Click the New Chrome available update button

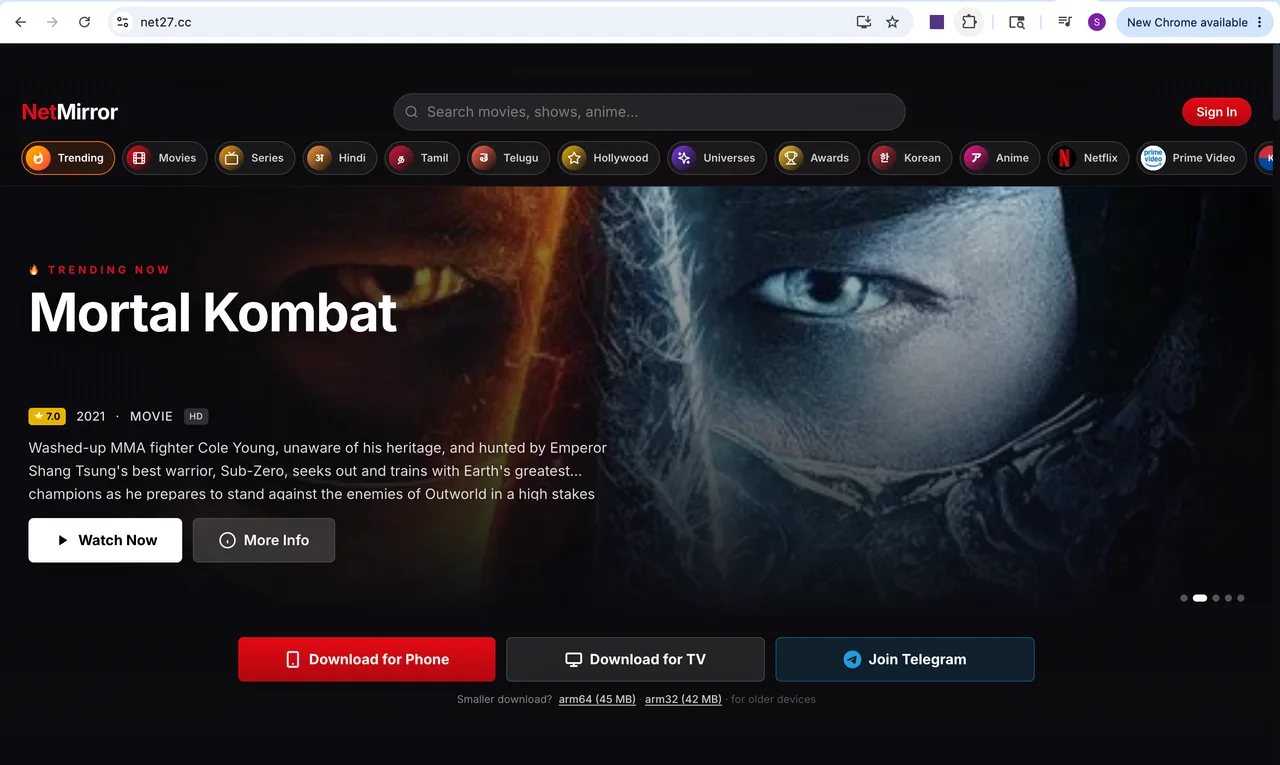pyautogui.click(x=1195, y=22)
